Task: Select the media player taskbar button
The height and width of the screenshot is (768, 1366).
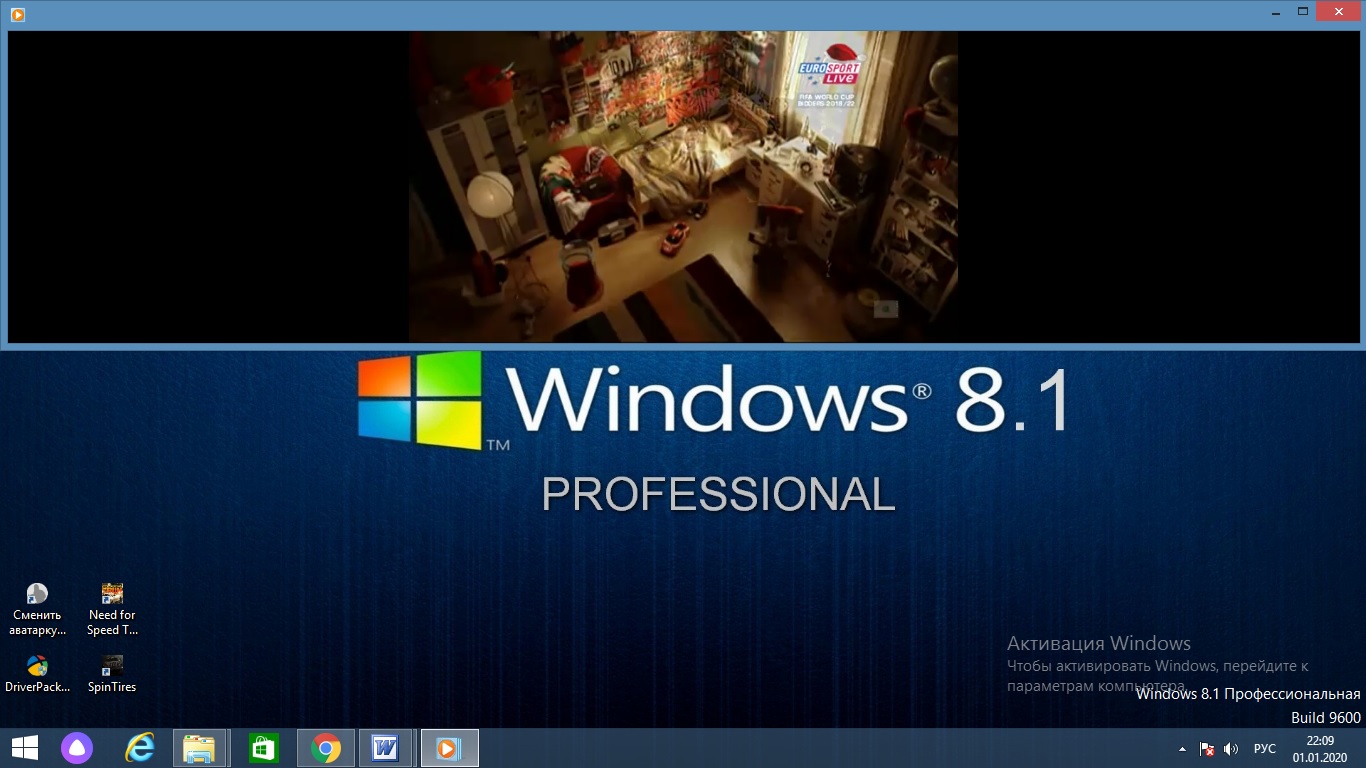Action: (449, 748)
